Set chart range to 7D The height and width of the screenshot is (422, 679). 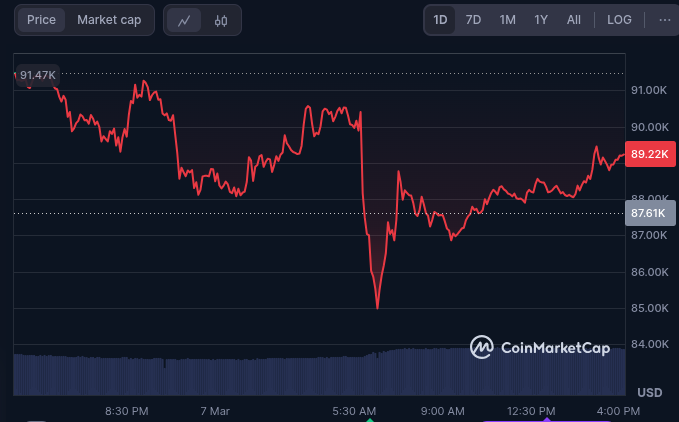coord(473,19)
